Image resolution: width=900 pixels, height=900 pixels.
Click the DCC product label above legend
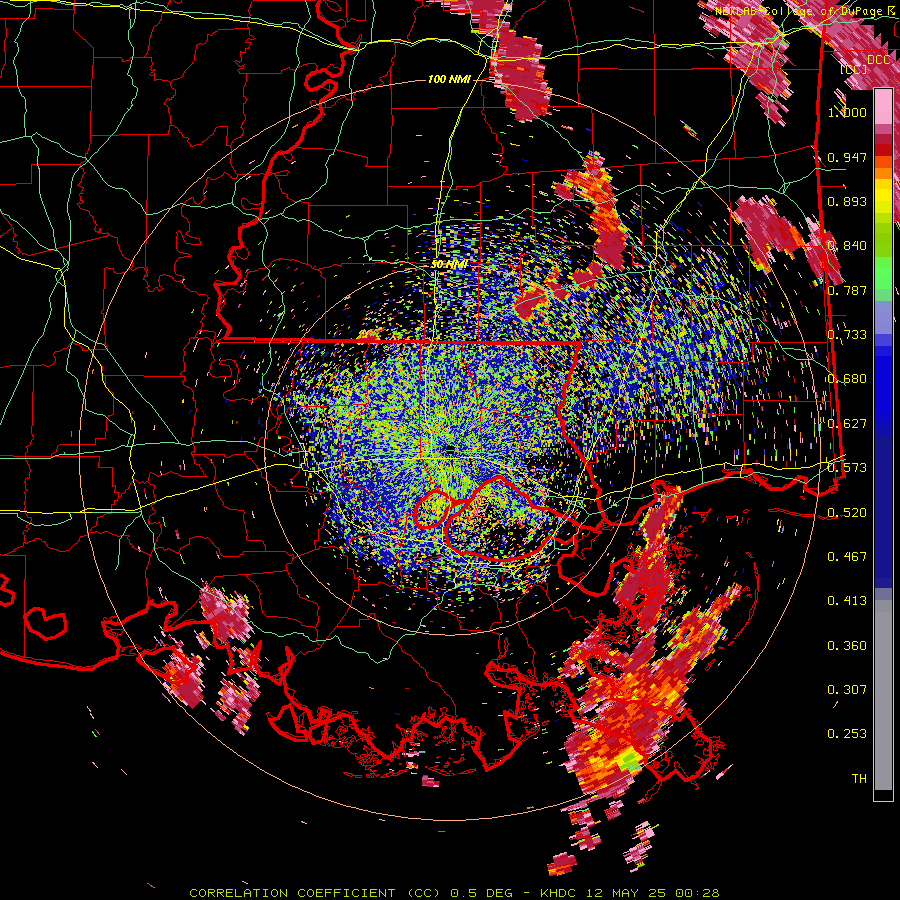pos(878,60)
